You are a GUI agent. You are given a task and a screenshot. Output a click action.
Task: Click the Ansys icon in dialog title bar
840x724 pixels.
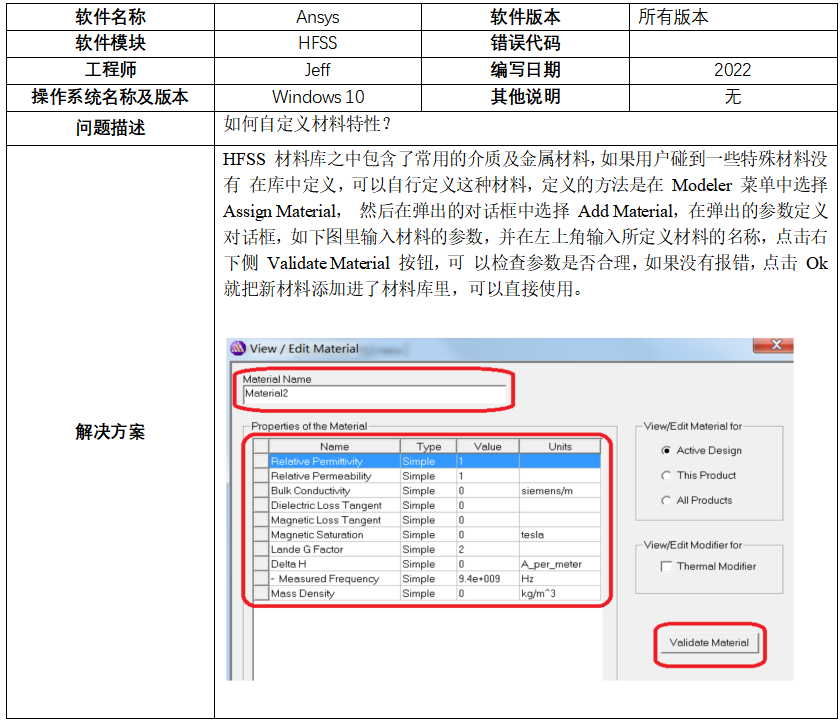coord(238,349)
